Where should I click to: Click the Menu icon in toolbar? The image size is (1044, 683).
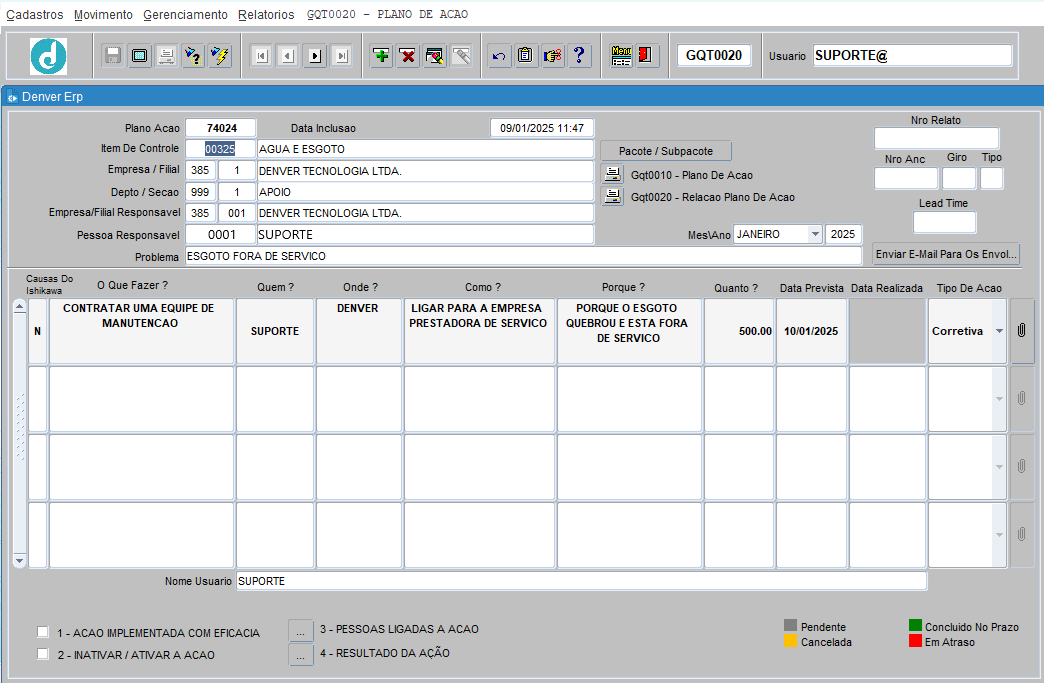click(x=621, y=56)
